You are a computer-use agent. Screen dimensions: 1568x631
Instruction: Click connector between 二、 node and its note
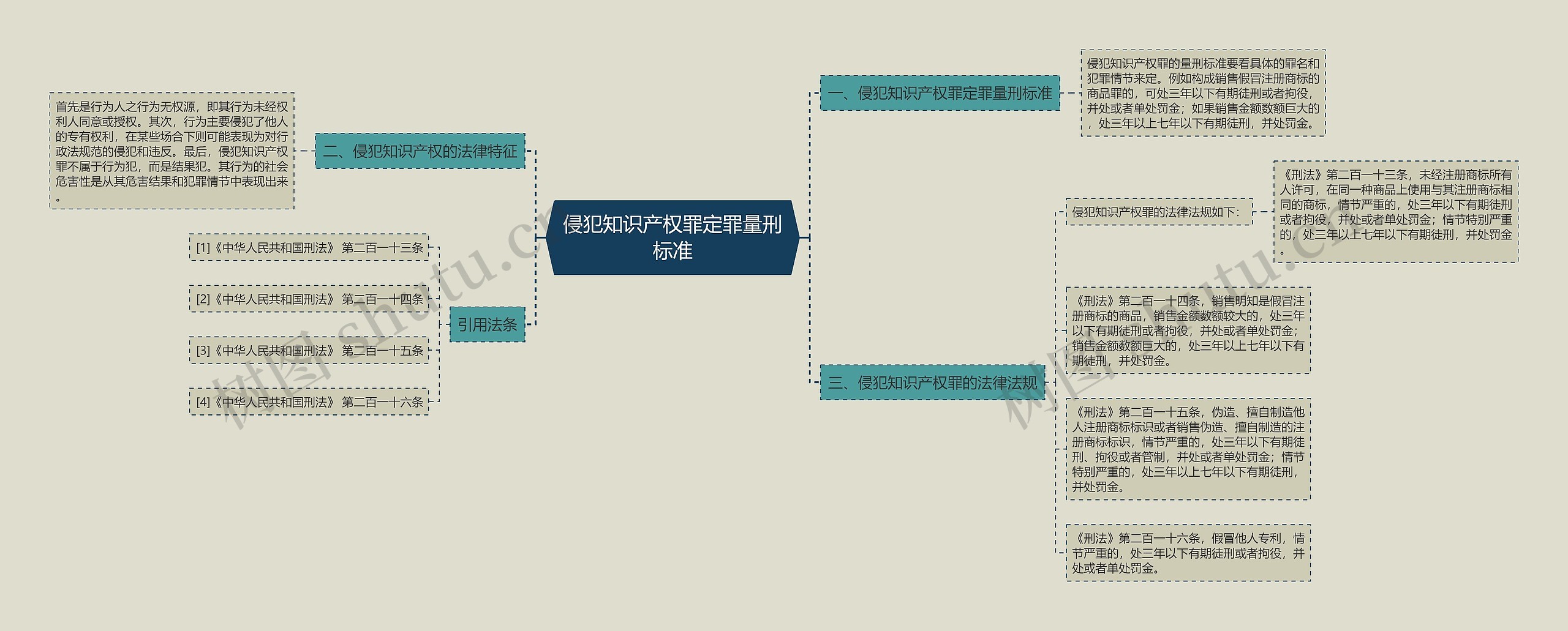tap(304, 151)
